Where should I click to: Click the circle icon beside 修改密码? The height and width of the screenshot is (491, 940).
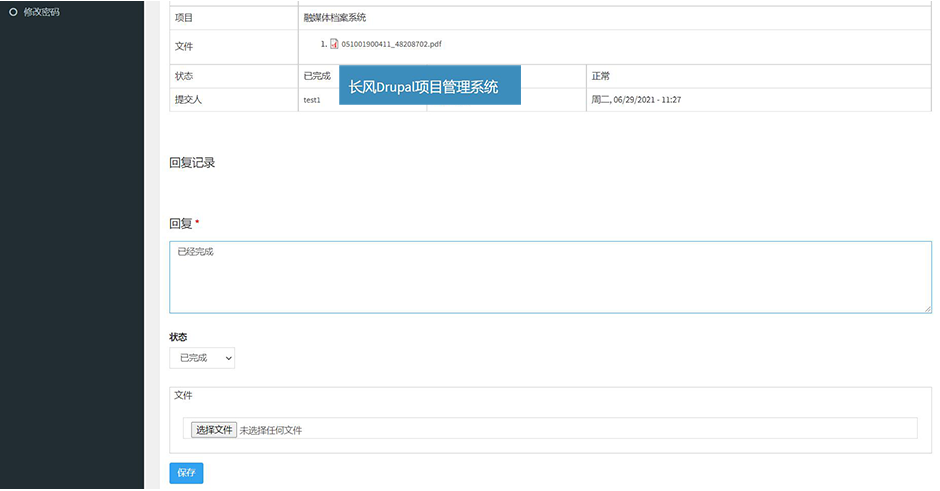click(x=13, y=12)
